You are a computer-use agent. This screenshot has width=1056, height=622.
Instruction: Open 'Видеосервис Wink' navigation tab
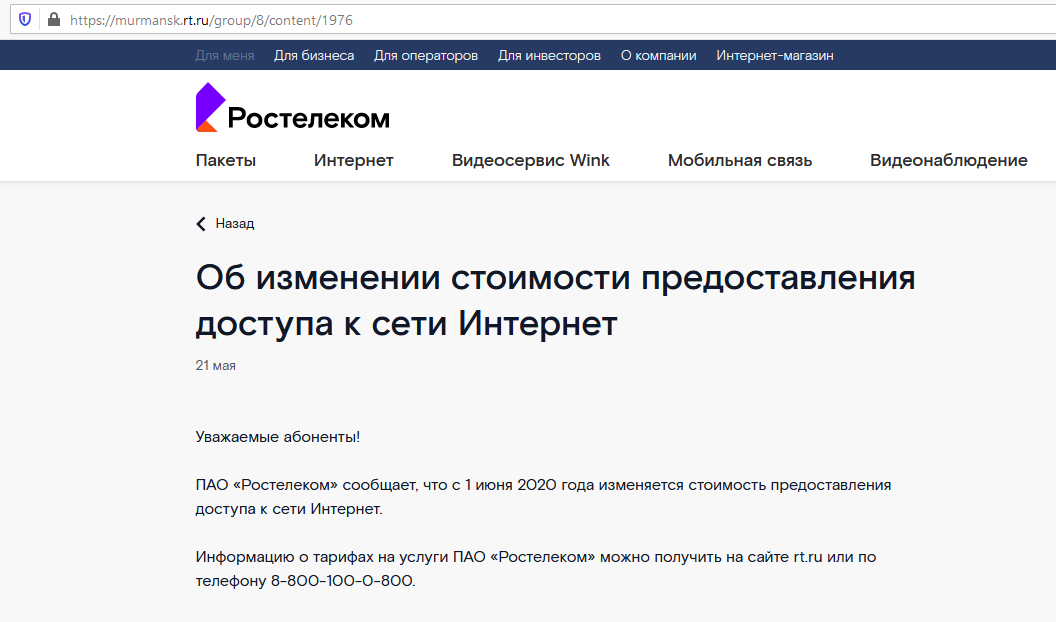click(531, 160)
